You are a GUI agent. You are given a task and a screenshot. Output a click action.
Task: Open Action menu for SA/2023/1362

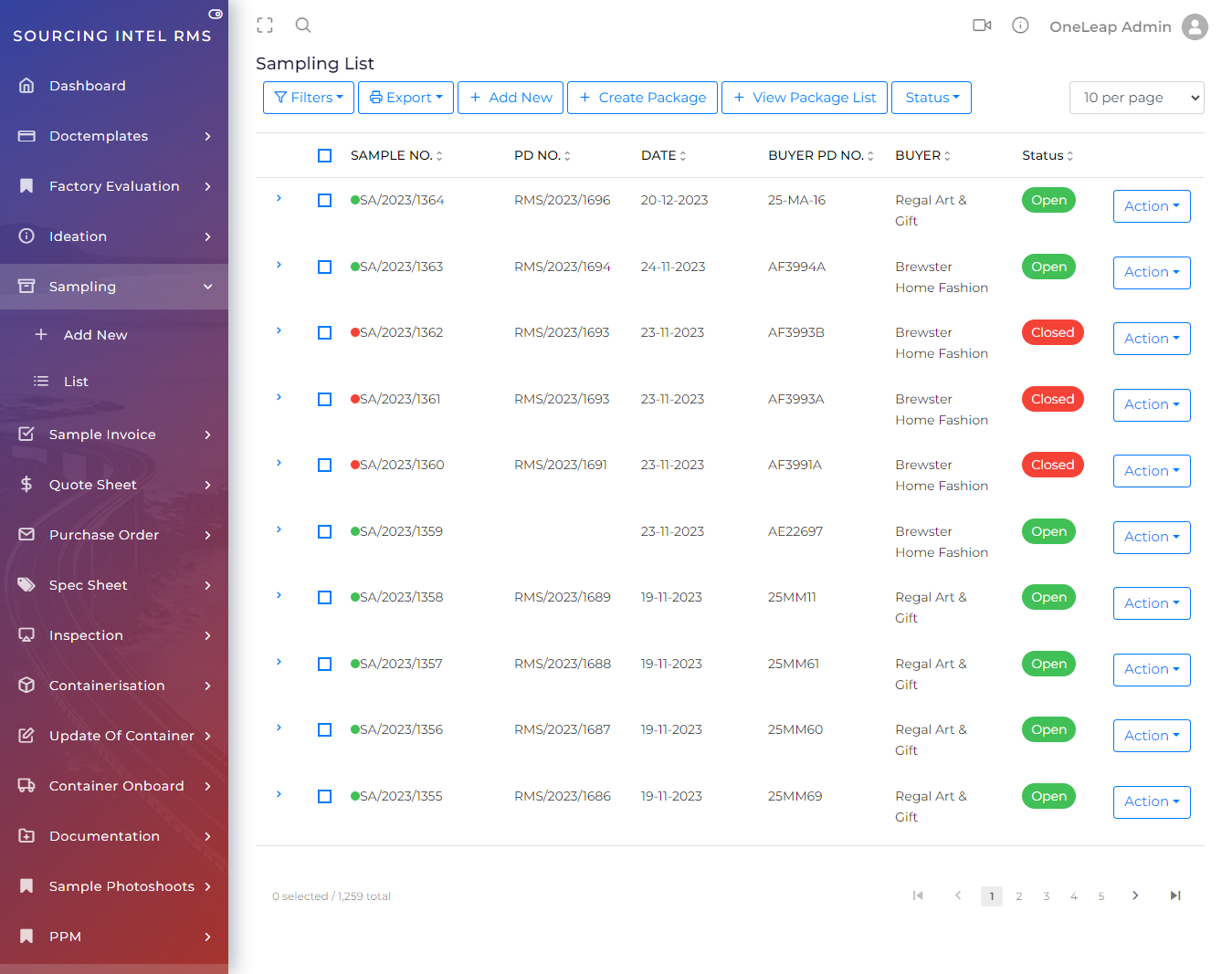(1151, 339)
